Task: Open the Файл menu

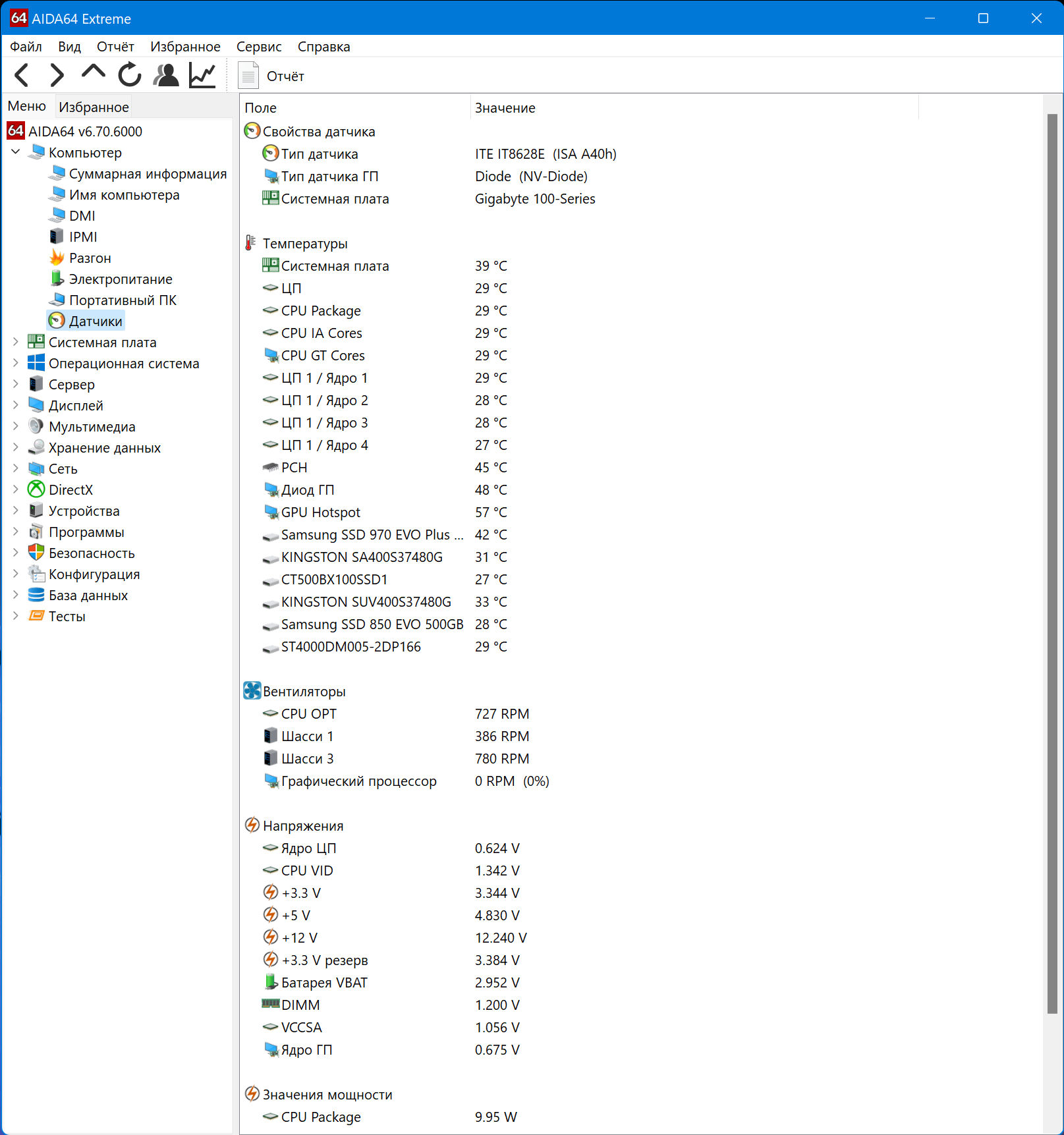Action: point(26,47)
